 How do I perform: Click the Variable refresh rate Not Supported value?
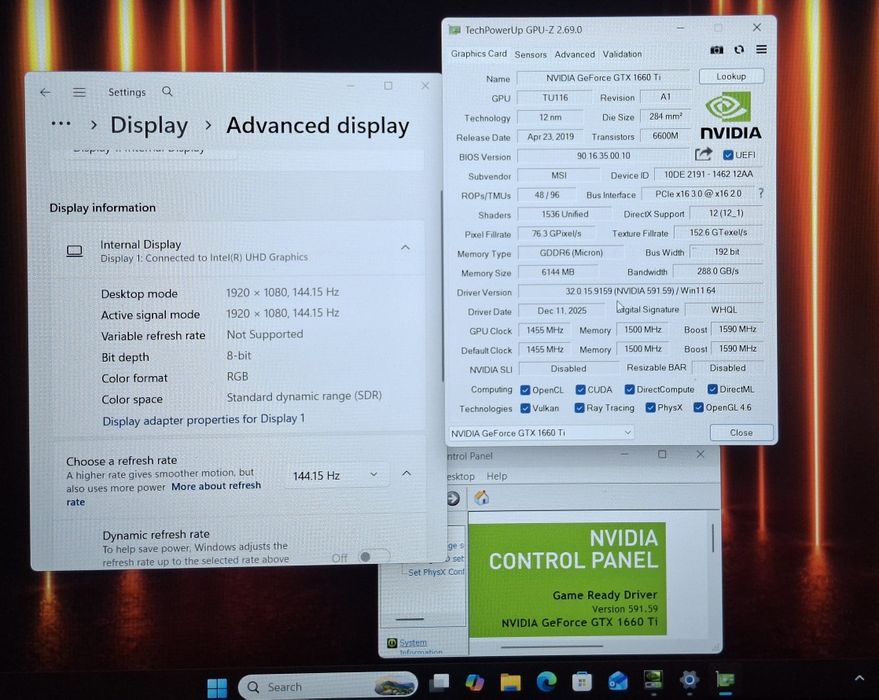pyautogui.click(x=265, y=334)
